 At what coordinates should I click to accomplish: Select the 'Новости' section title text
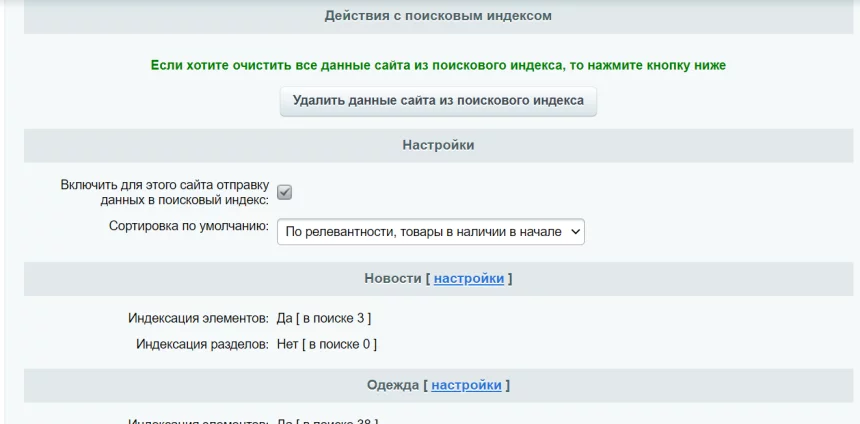393,279
